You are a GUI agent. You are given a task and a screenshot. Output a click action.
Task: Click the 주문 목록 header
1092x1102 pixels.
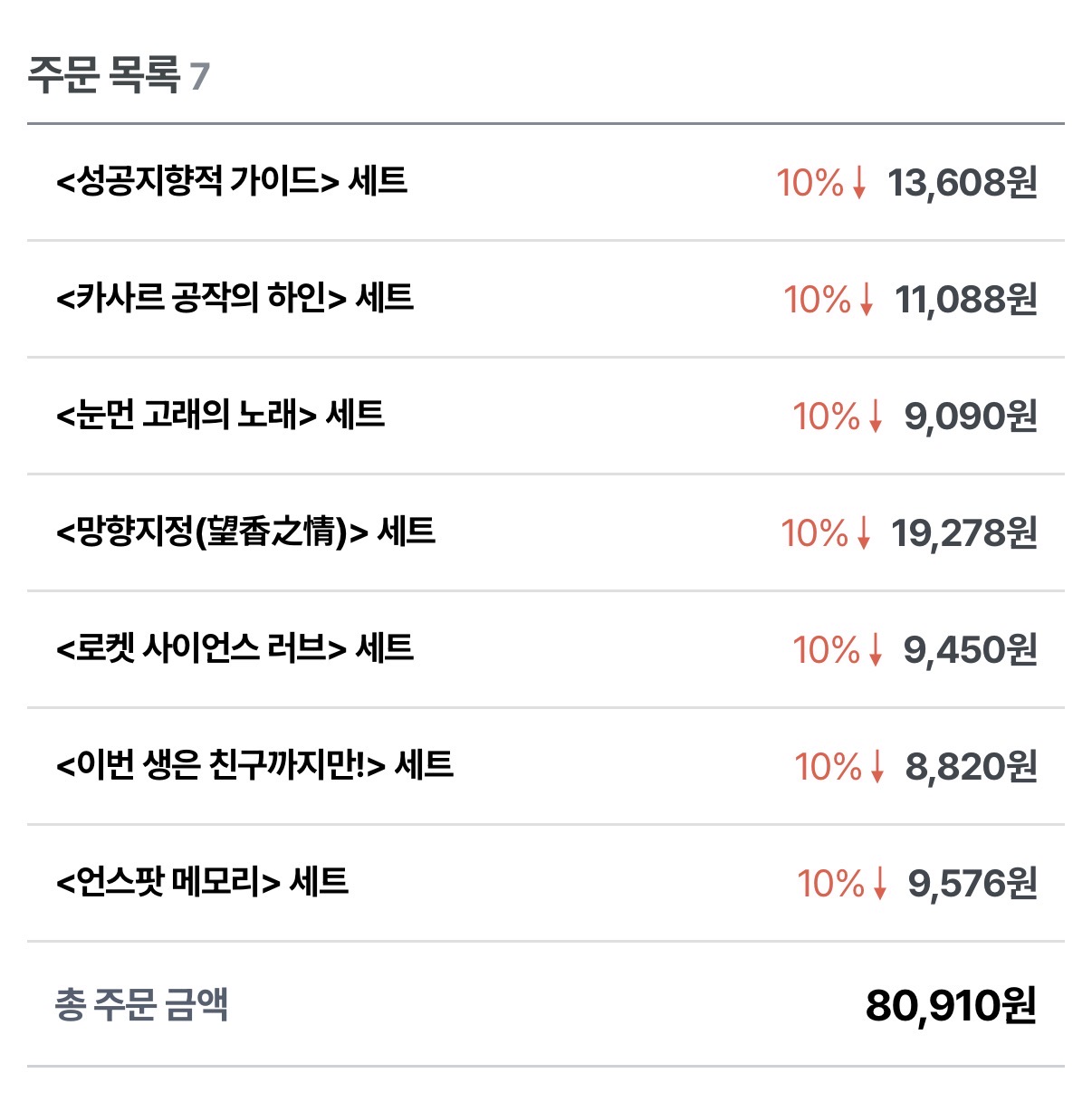pyautogui.click(x=104, y=74)
